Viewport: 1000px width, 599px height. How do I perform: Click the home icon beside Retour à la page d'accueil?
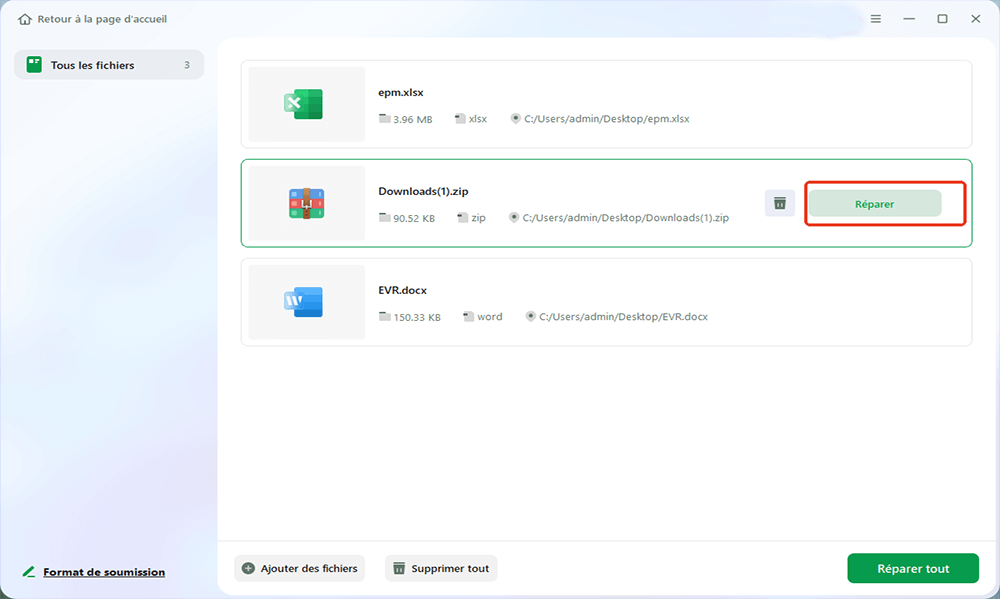pyautogui.click(x=25, y=19)
